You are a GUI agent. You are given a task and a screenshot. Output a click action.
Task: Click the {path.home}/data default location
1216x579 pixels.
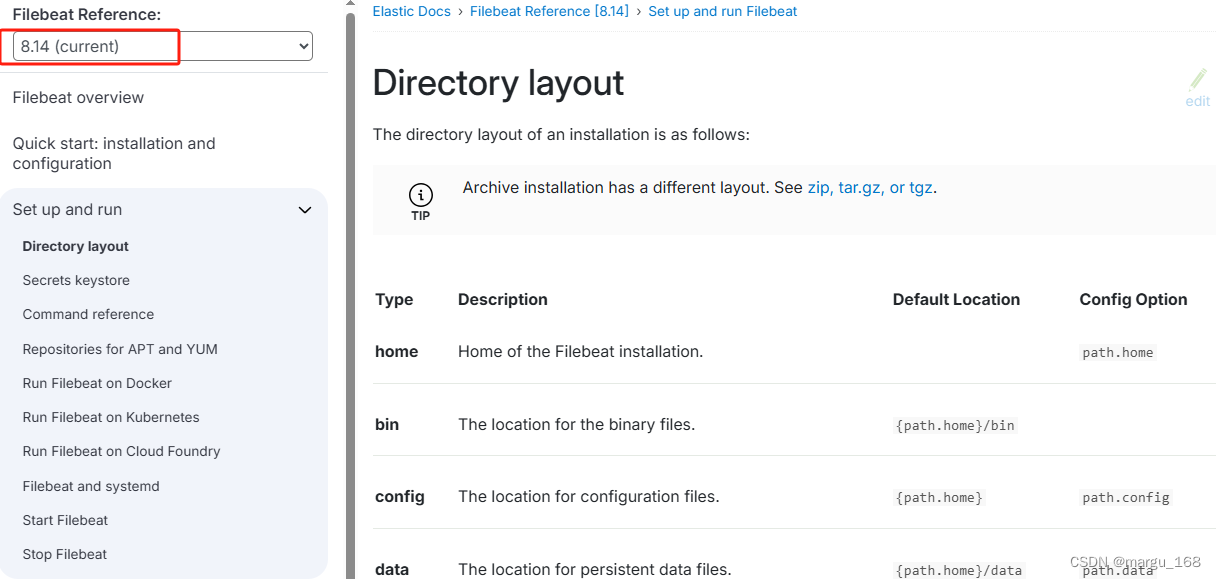pyautogui.click(x=959, y=570)
